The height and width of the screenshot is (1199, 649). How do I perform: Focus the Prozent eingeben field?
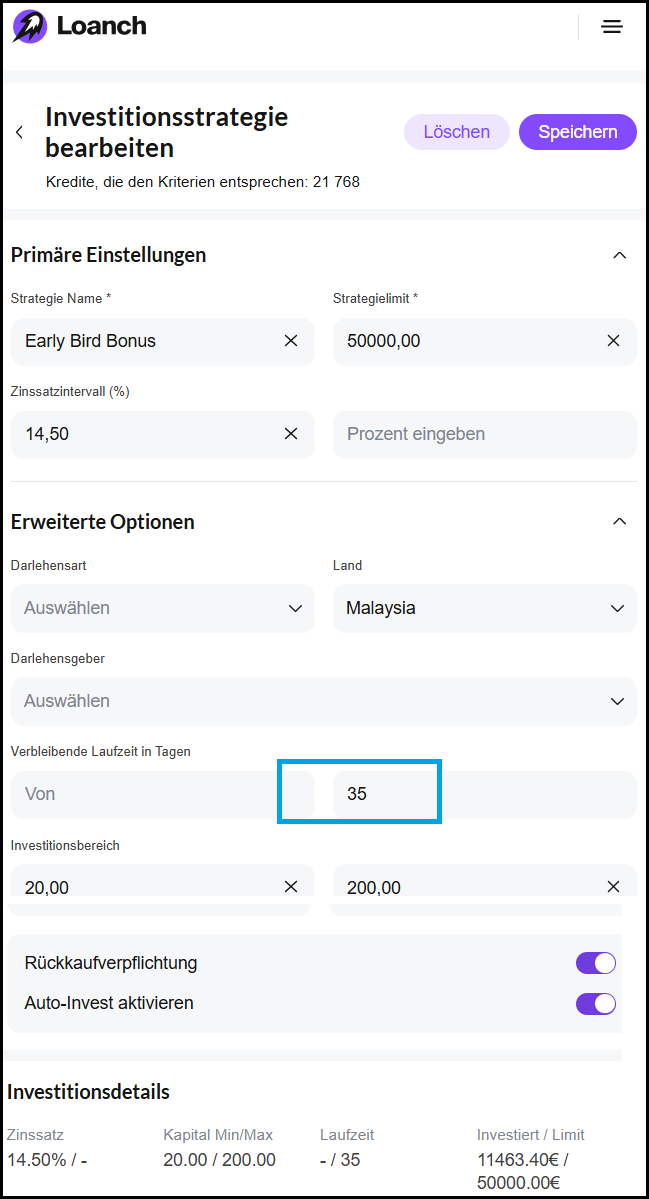click(x=484, y=434)
